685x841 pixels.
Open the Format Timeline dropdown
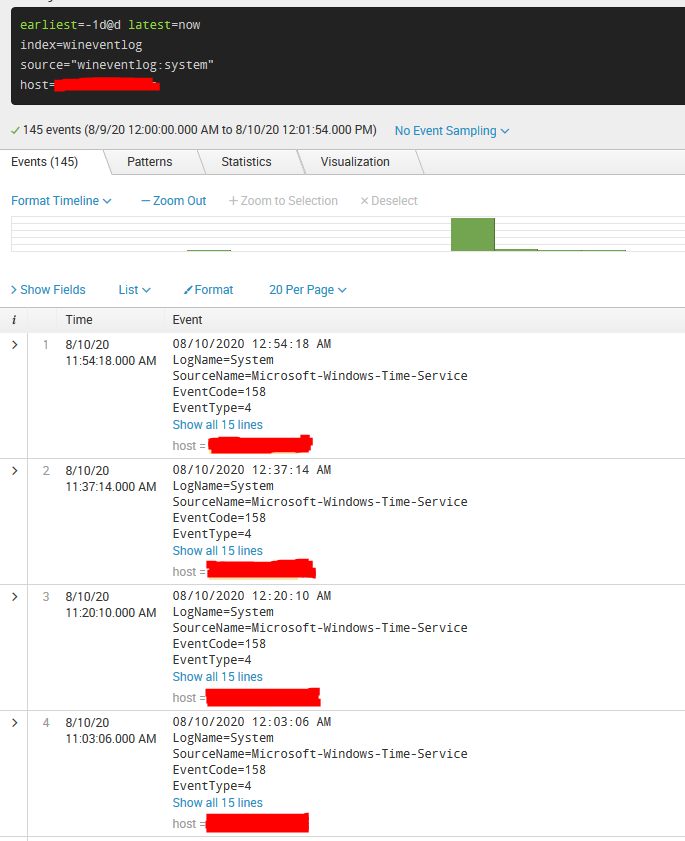61,201
